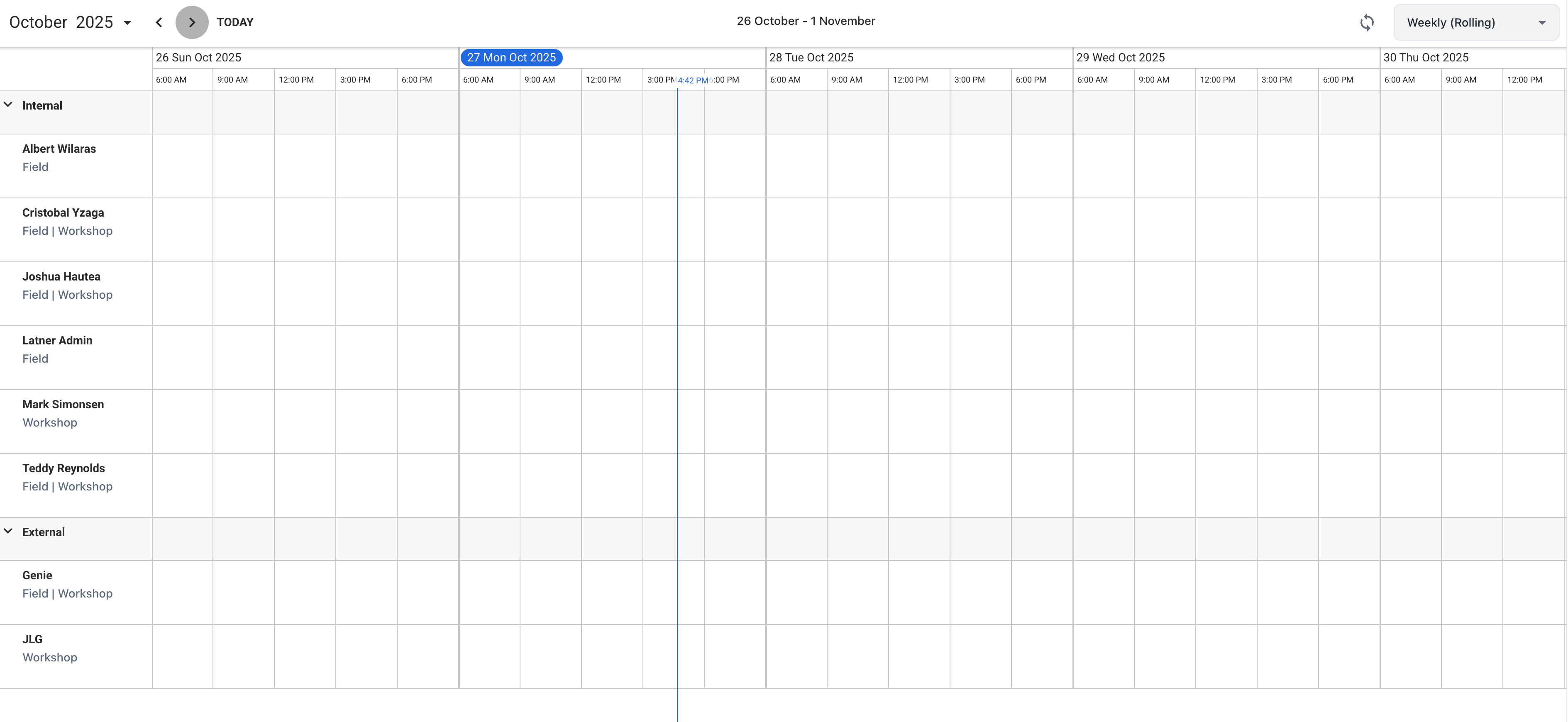Select Cristobal Yzaga resource row
This screenshot has height=722, width=1568.
click(x=64, y=213)
